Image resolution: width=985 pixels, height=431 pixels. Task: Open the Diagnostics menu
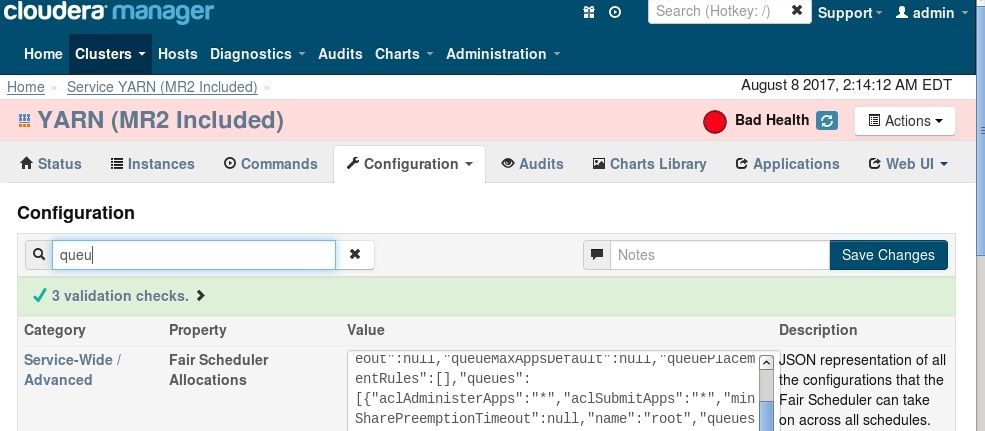click(x=257, y=54)
